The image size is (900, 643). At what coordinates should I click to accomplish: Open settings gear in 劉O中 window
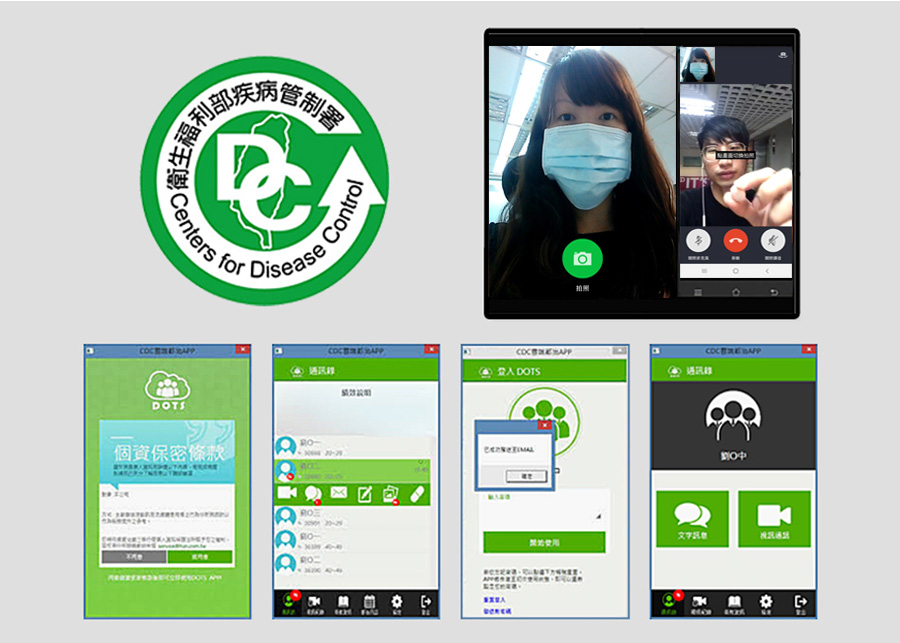click(x=766, y=603)
